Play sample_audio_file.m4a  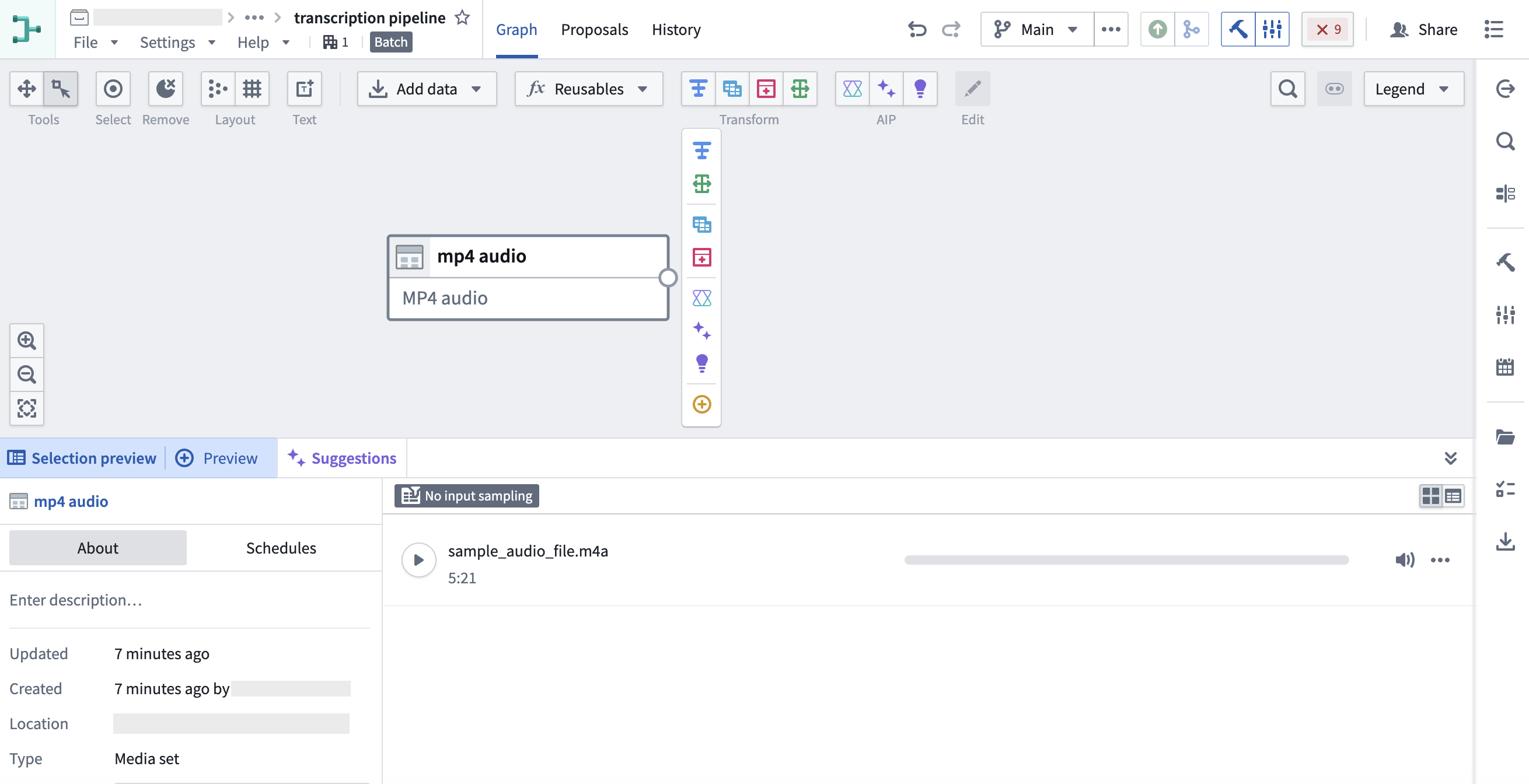click(418, 560)
